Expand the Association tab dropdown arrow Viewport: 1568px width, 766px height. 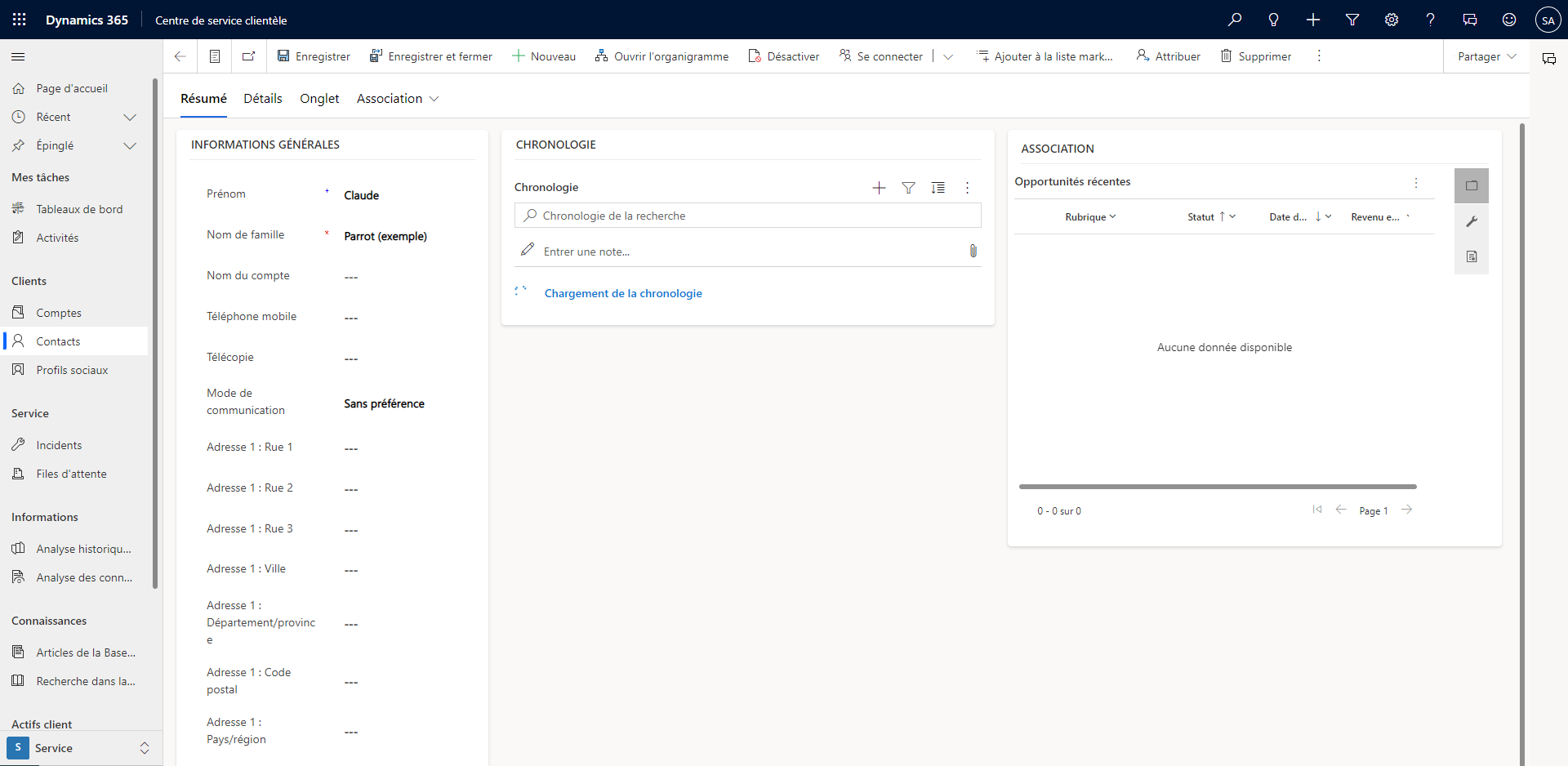click(x=434, y=98)
